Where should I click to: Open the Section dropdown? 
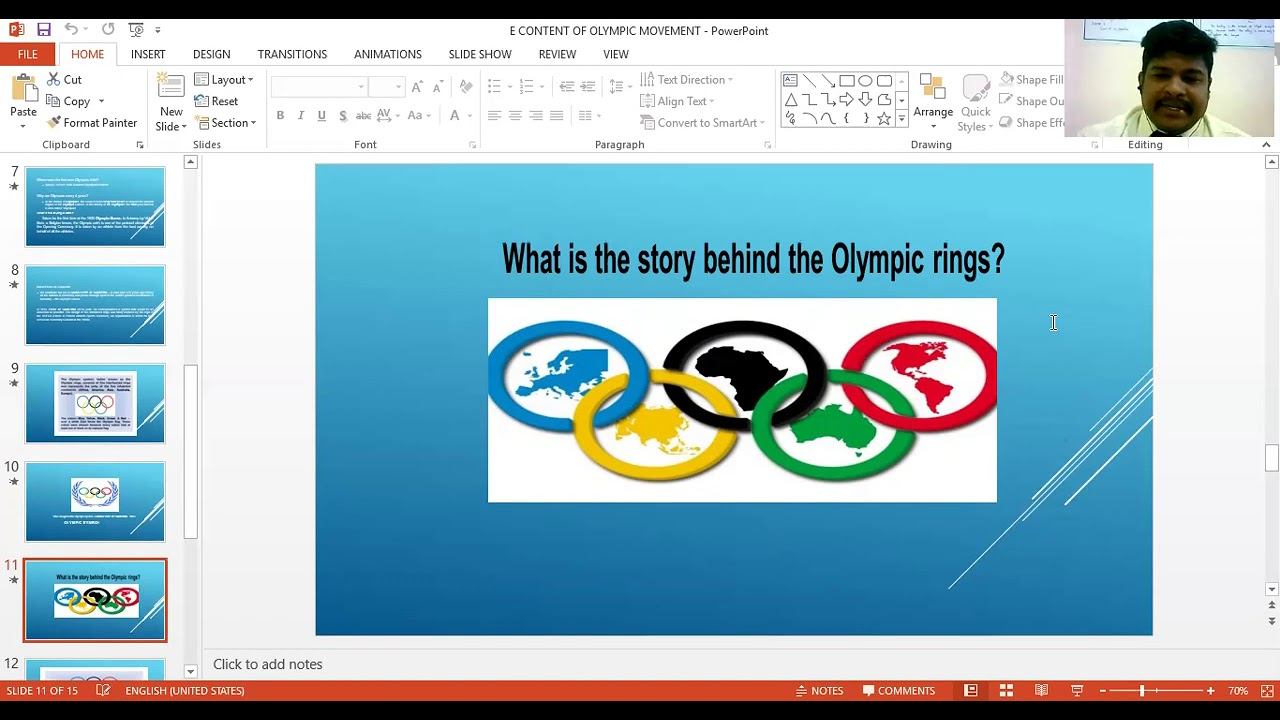click(226, 123)
